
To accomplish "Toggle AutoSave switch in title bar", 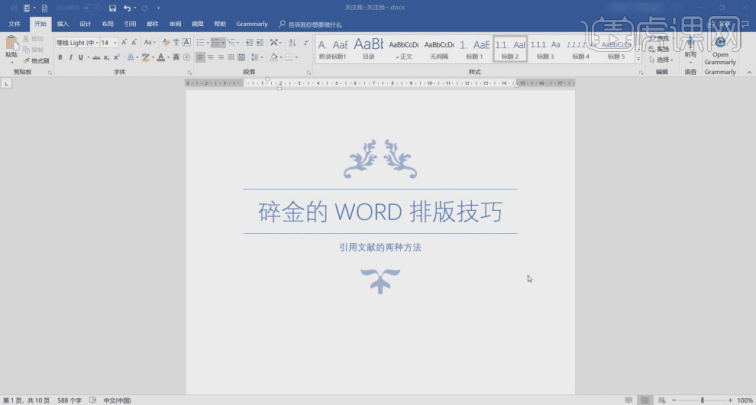I will click(92, 8).
